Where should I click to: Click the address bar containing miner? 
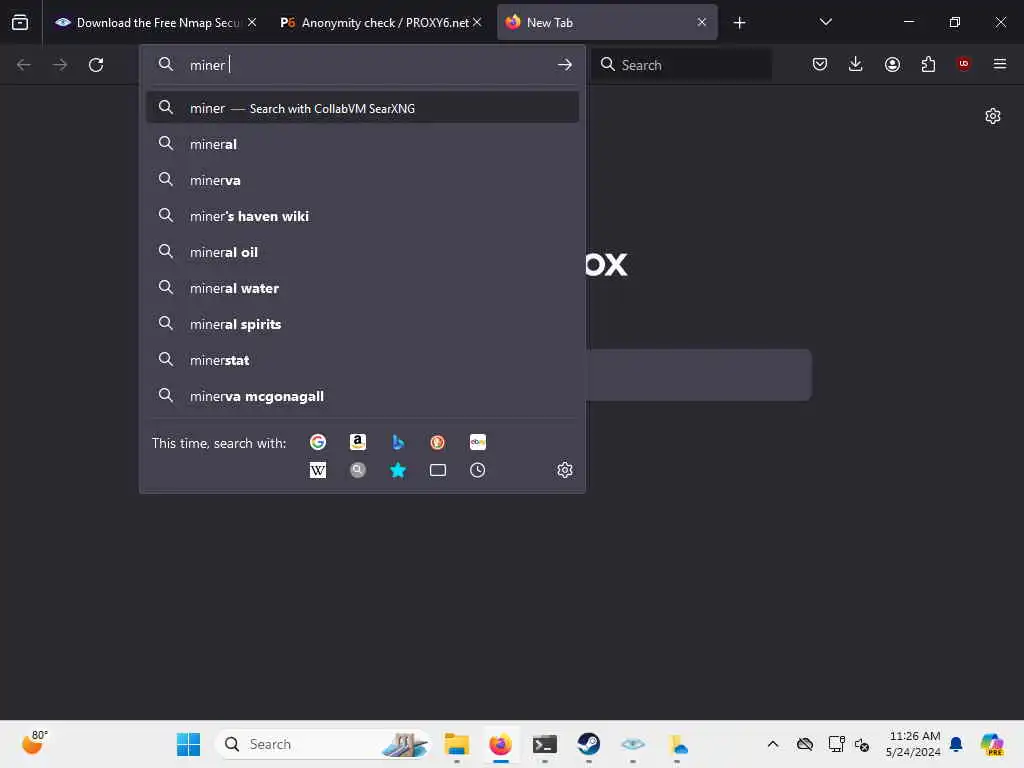point(362,65)
